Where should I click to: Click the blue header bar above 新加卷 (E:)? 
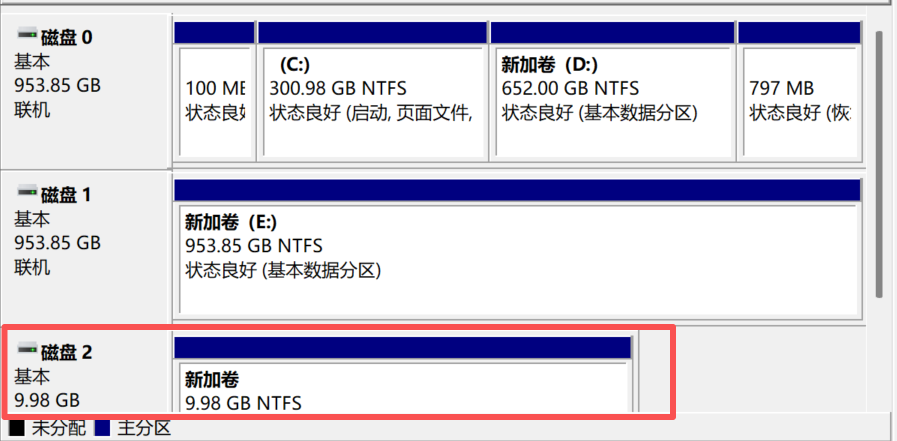point(516,190)
